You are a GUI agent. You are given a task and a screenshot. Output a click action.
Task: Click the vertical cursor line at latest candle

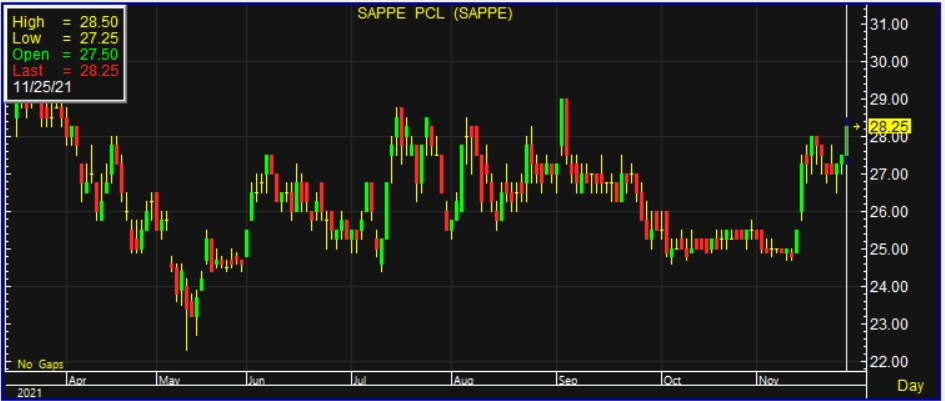coord(847,187)
